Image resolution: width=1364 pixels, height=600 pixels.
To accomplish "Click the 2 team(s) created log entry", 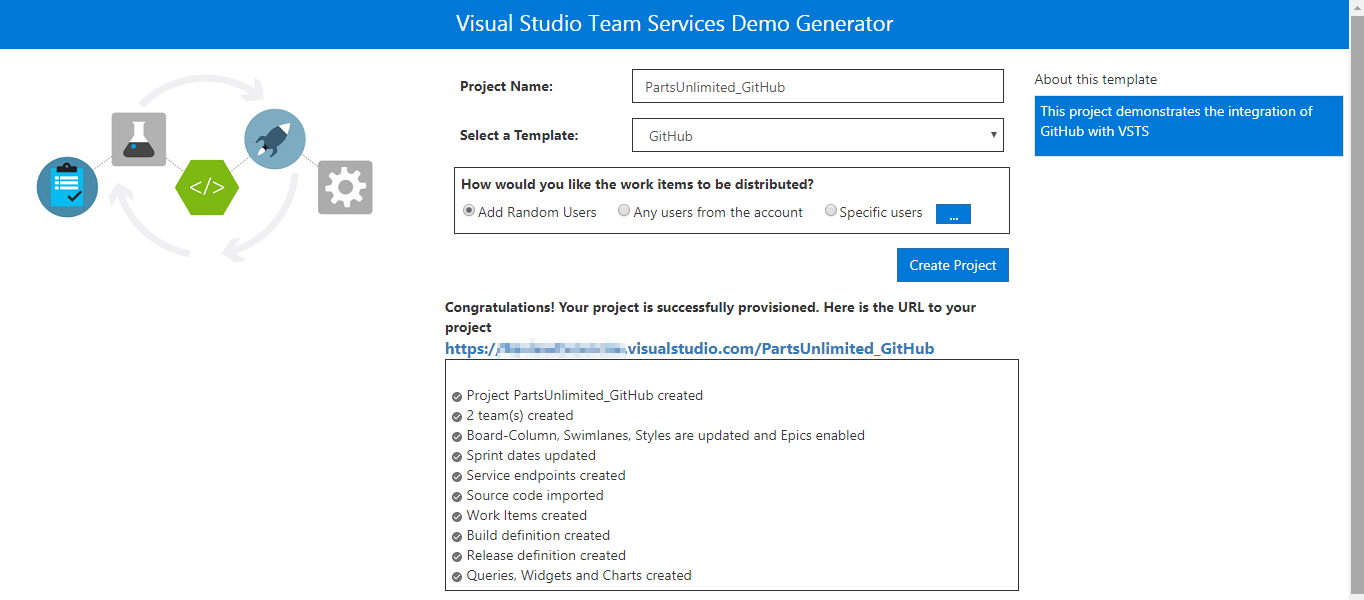I will coord(520,415).
